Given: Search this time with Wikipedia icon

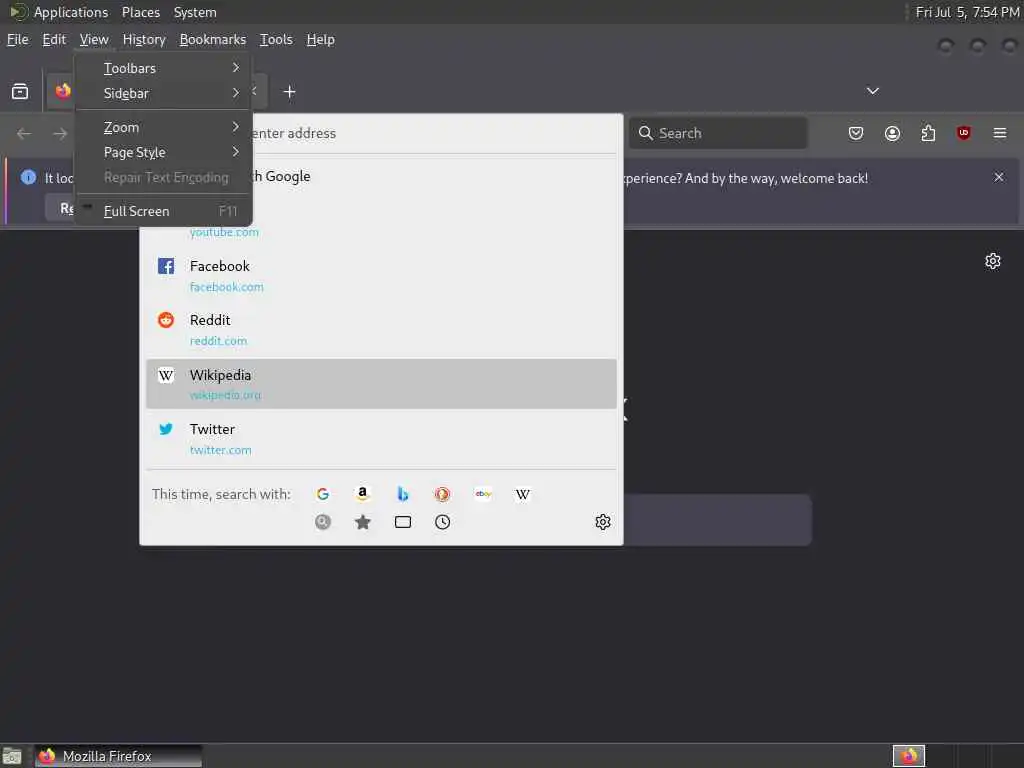Looking at the screenshot, I should pyautogui.click(x=522, y=494).
